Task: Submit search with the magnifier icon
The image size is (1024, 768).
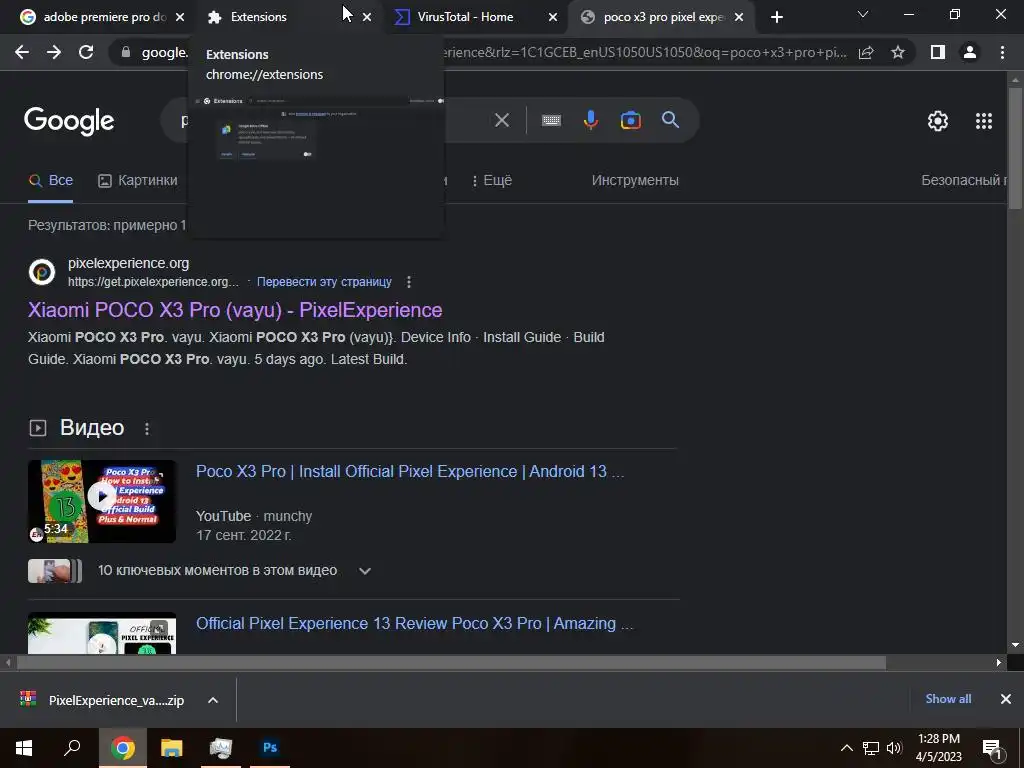Action: (x=670, y=120)
